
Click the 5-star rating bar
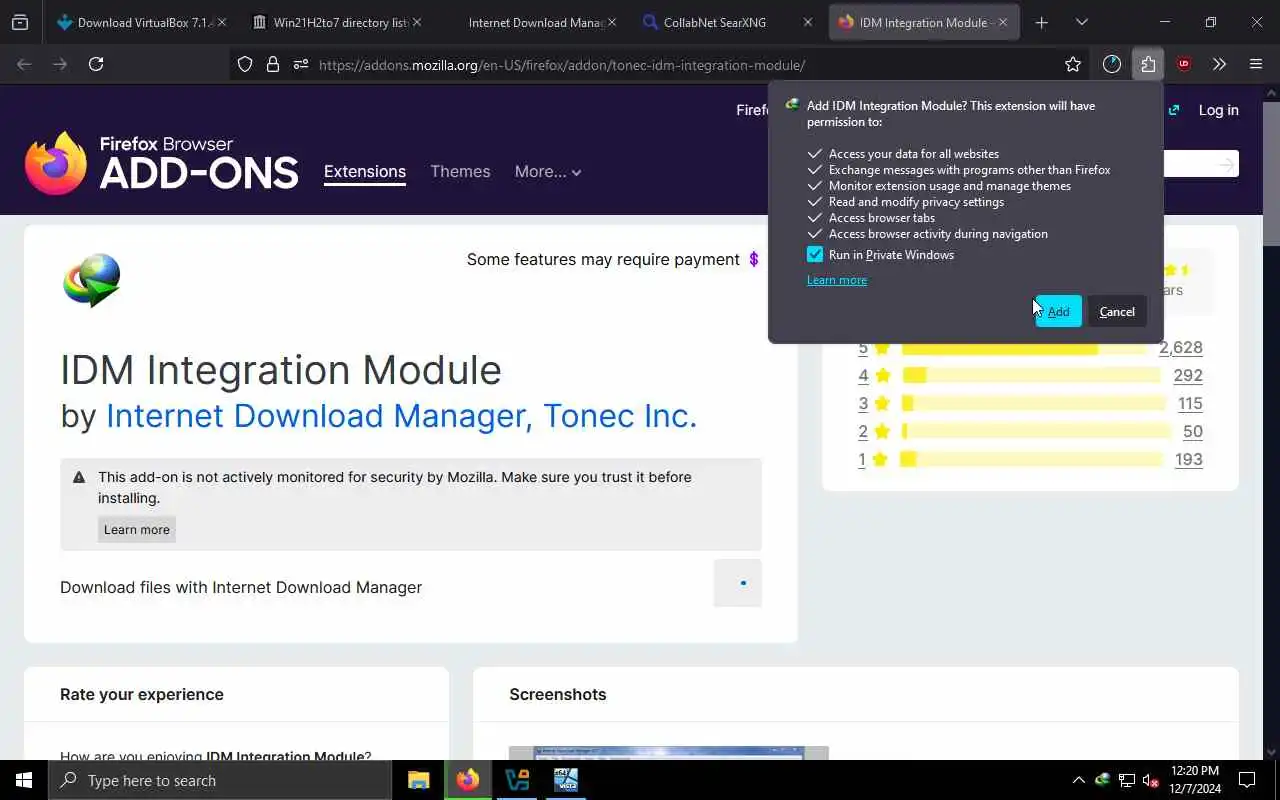(x=1024, y=348)
